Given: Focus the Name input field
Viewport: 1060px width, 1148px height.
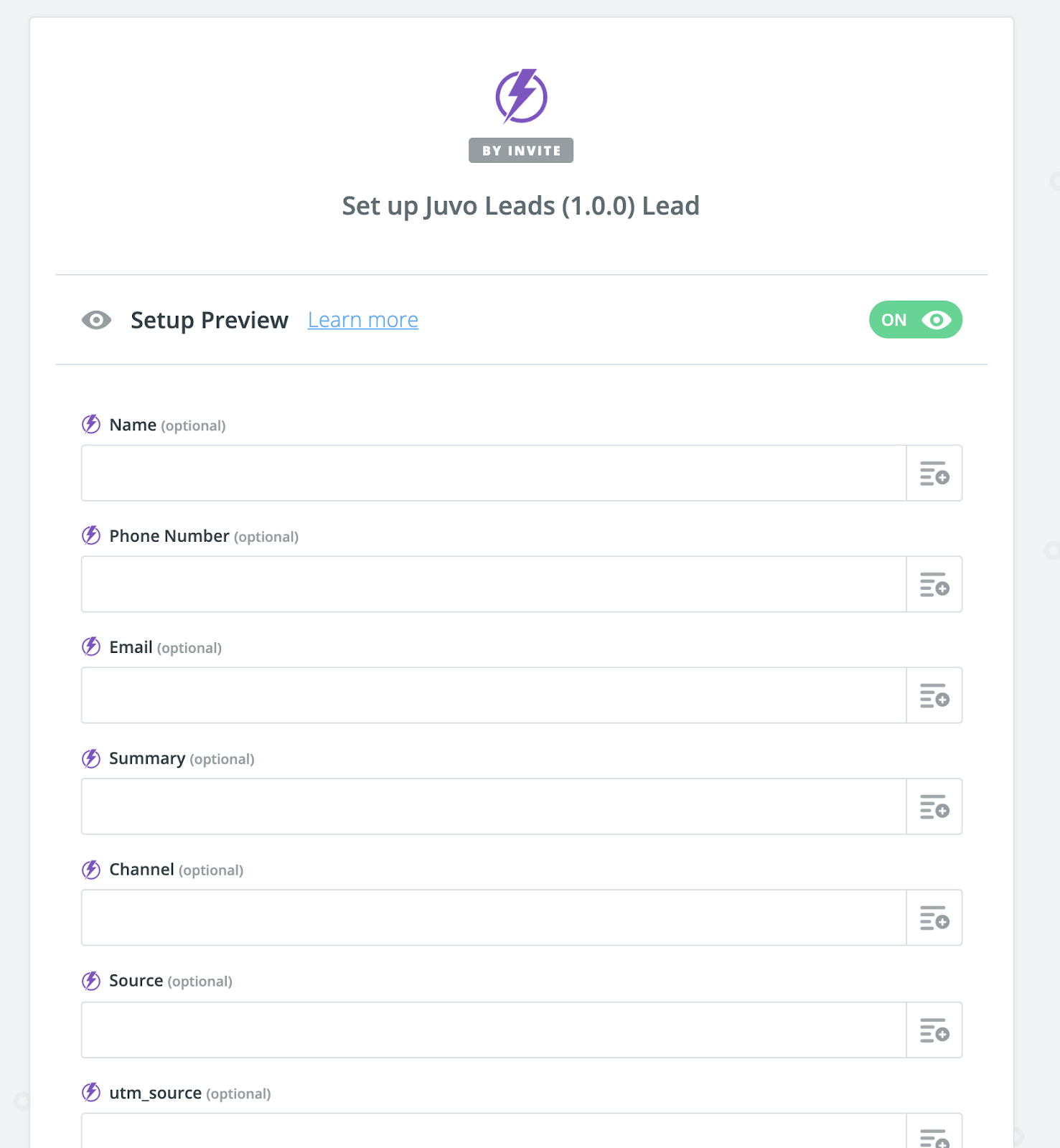Looking at the screenshot, I should (493, 474).
